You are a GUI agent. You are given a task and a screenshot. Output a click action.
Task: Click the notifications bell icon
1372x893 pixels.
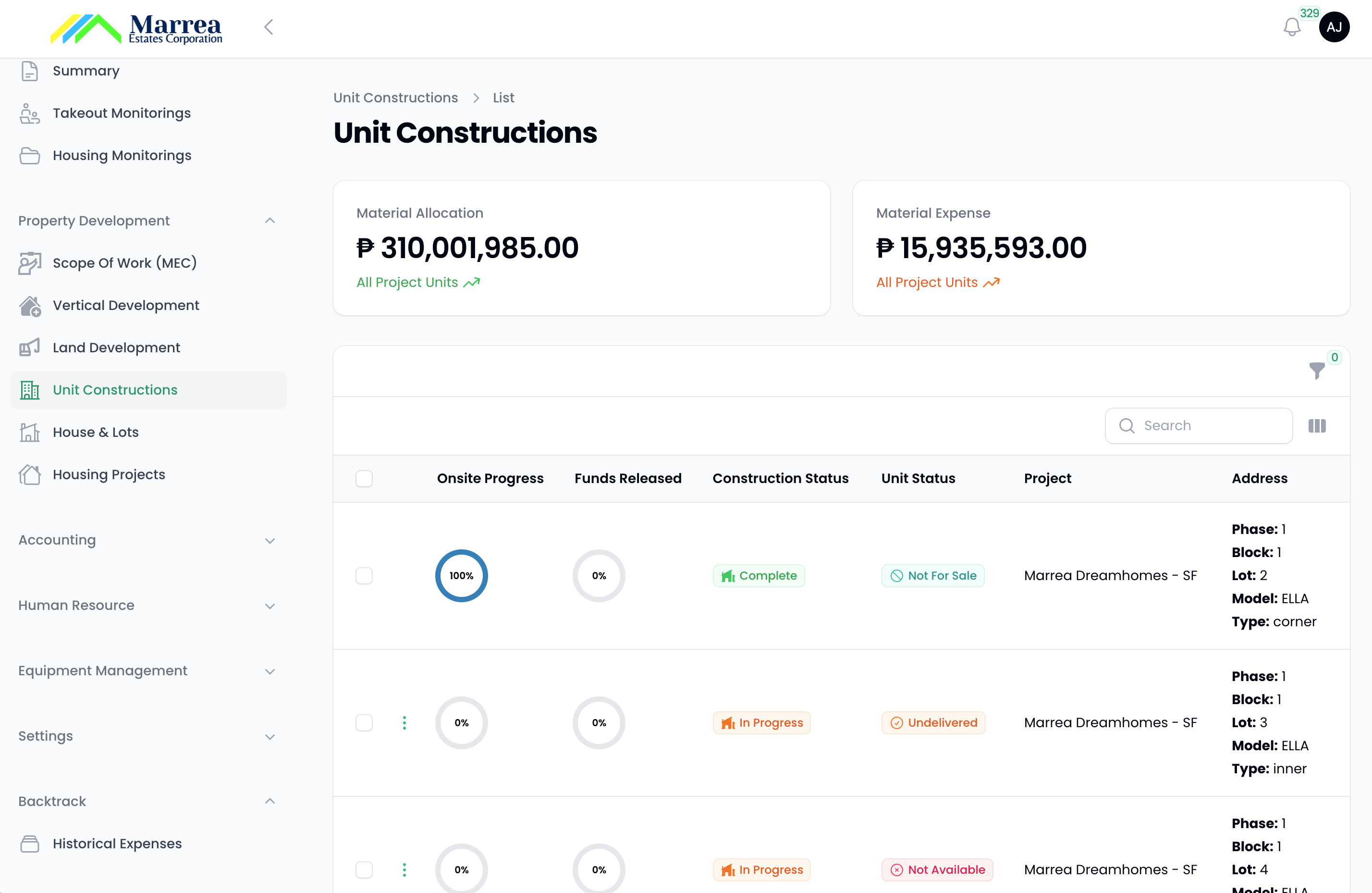point(1292,26)
